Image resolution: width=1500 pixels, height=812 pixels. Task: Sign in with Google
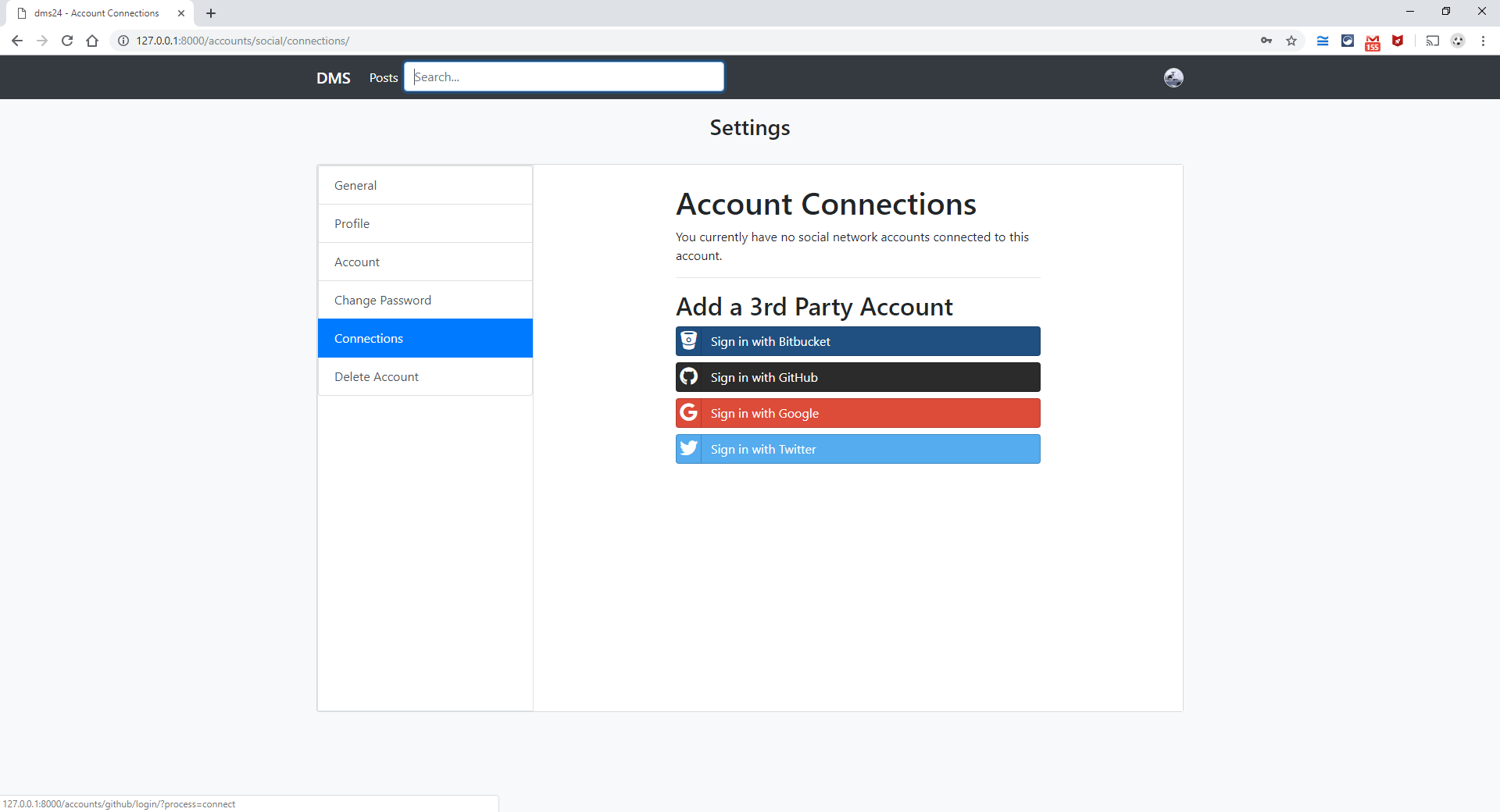(858, 413)
